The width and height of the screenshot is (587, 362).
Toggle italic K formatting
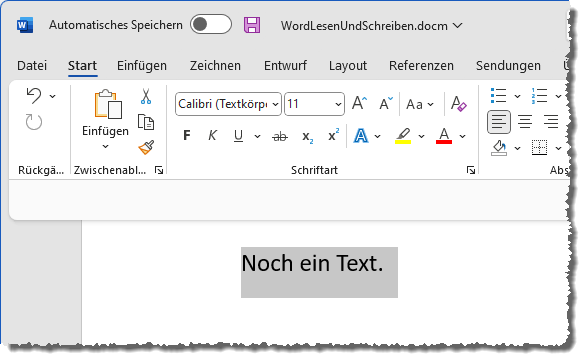click(x=212, y=135)
